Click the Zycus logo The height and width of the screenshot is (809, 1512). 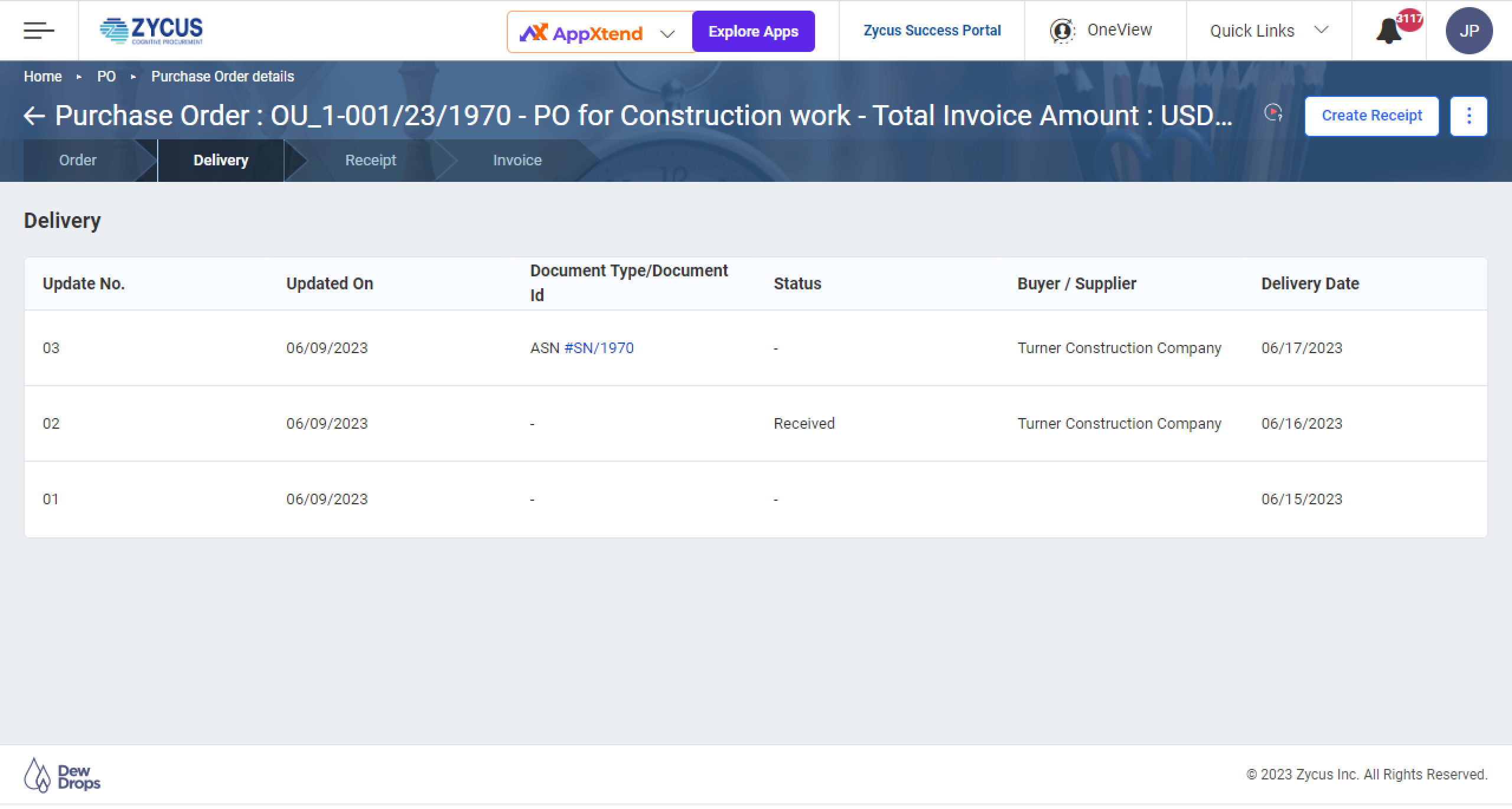pyautogui.click(x=152, y=31)
